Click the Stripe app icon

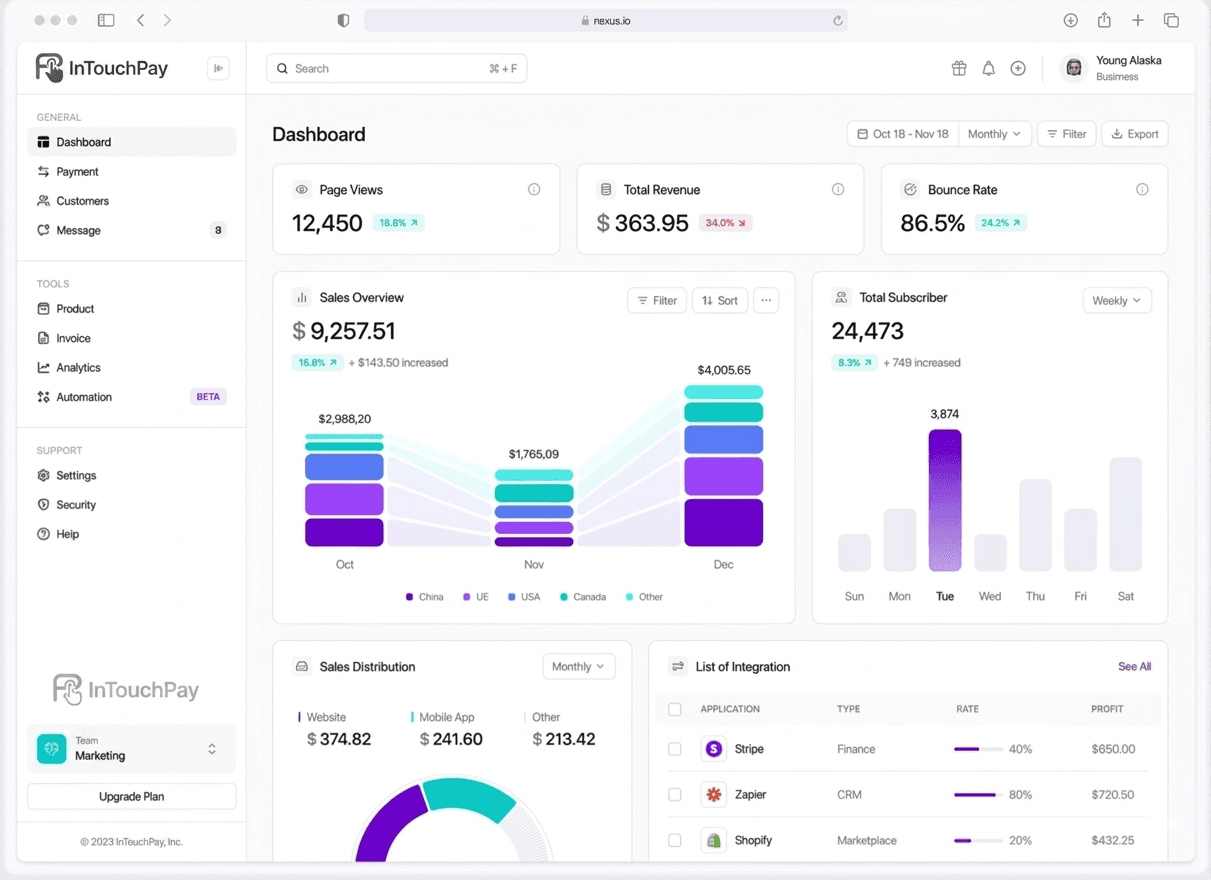tap(713, 748)
